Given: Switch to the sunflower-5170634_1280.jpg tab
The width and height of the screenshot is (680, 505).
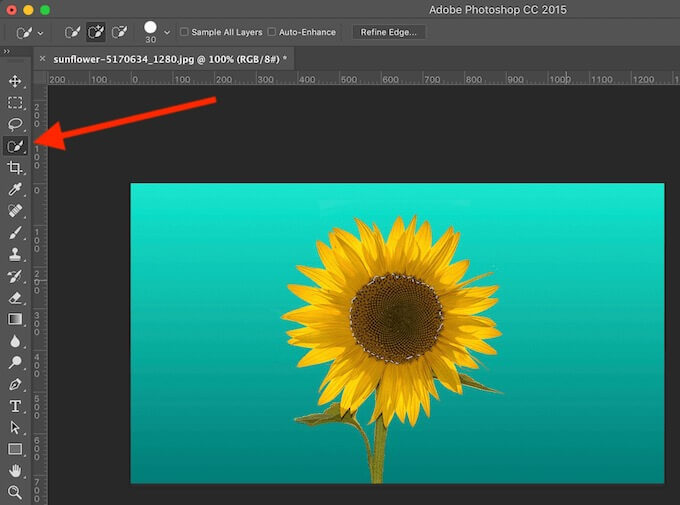Looking at the screenshot, I should point(170,59).
